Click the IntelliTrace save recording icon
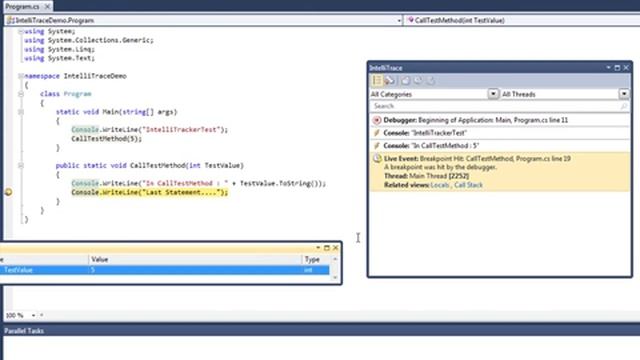Viewport: 640px width, 360px height. [x=405, y=80]
